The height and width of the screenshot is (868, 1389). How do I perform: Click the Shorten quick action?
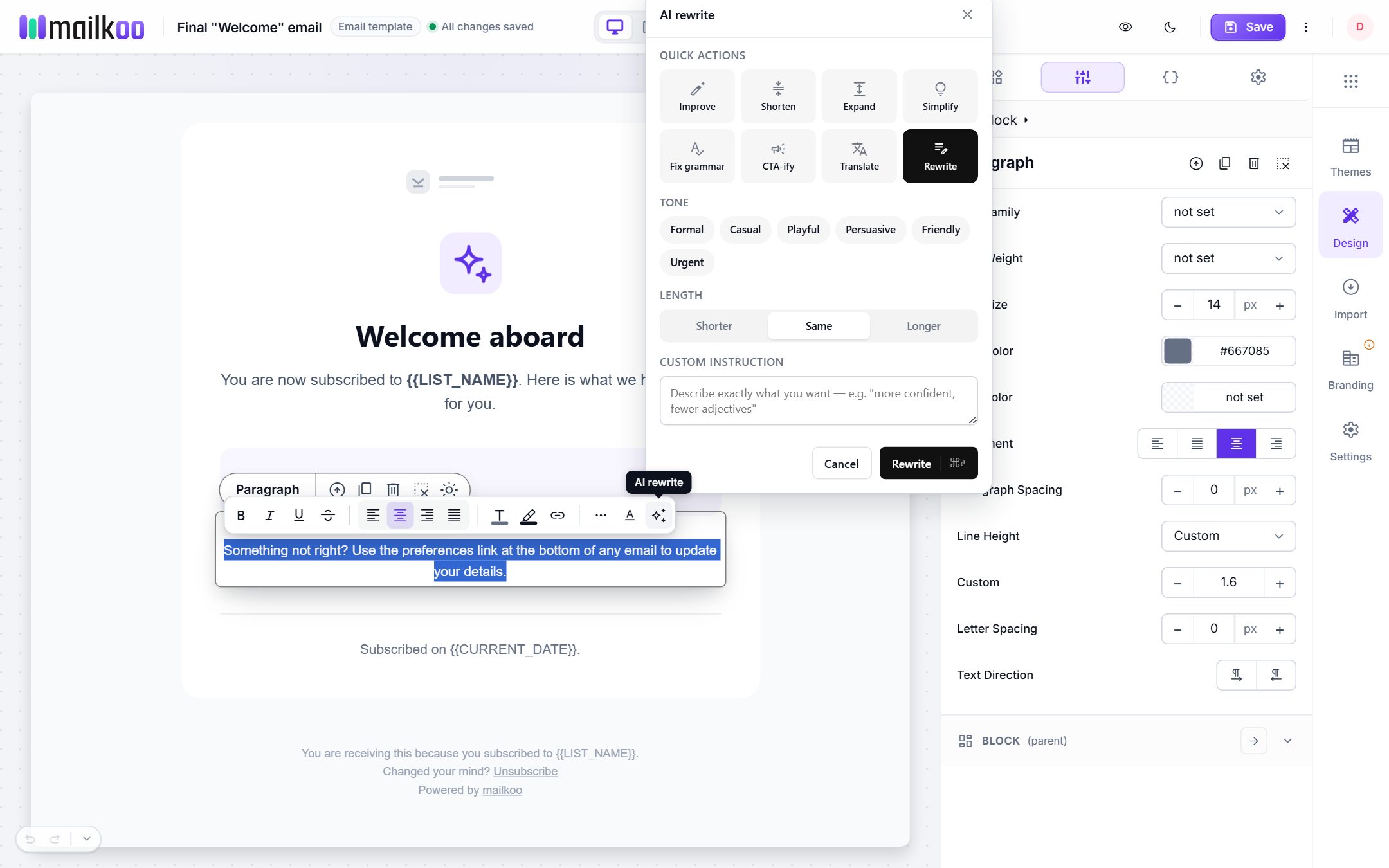[778, 96]
